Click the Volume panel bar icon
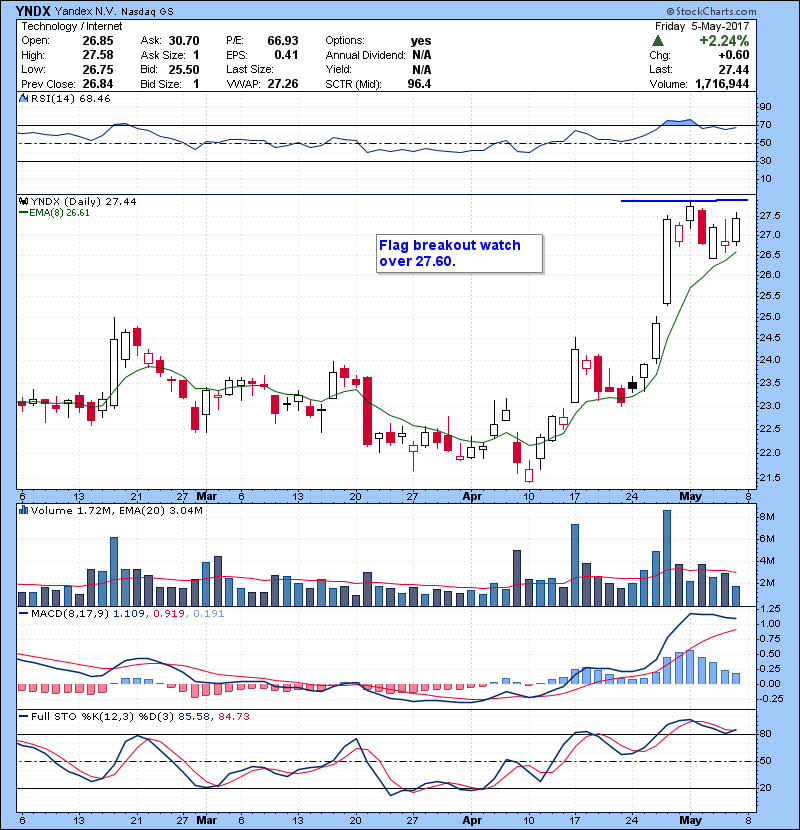The image size is (800, 830). click(x=23, y=510)
